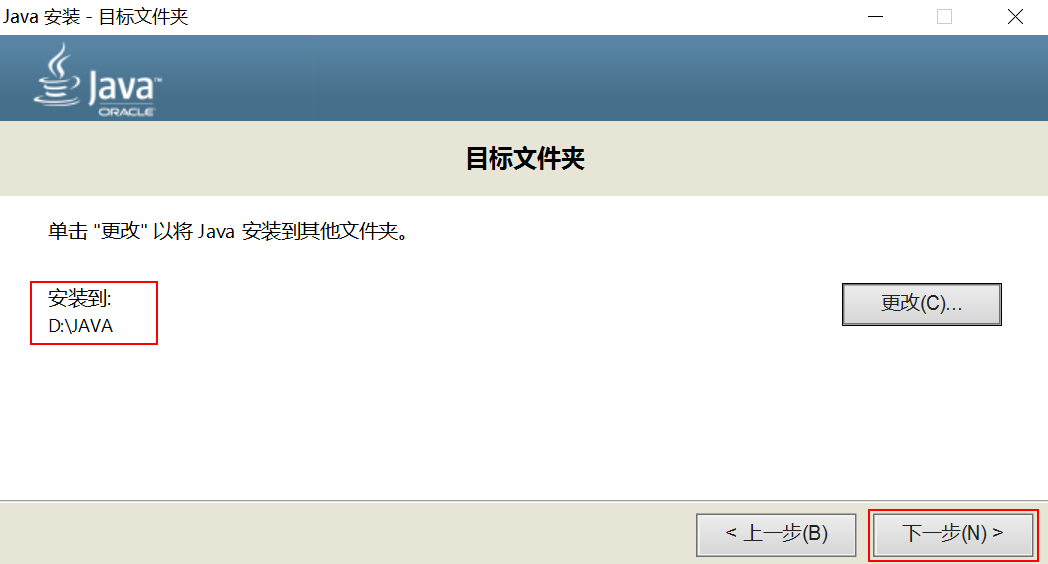1048x564 pixels.
Task: Minimize the Java 安装 window
Action: coord(876,17)
